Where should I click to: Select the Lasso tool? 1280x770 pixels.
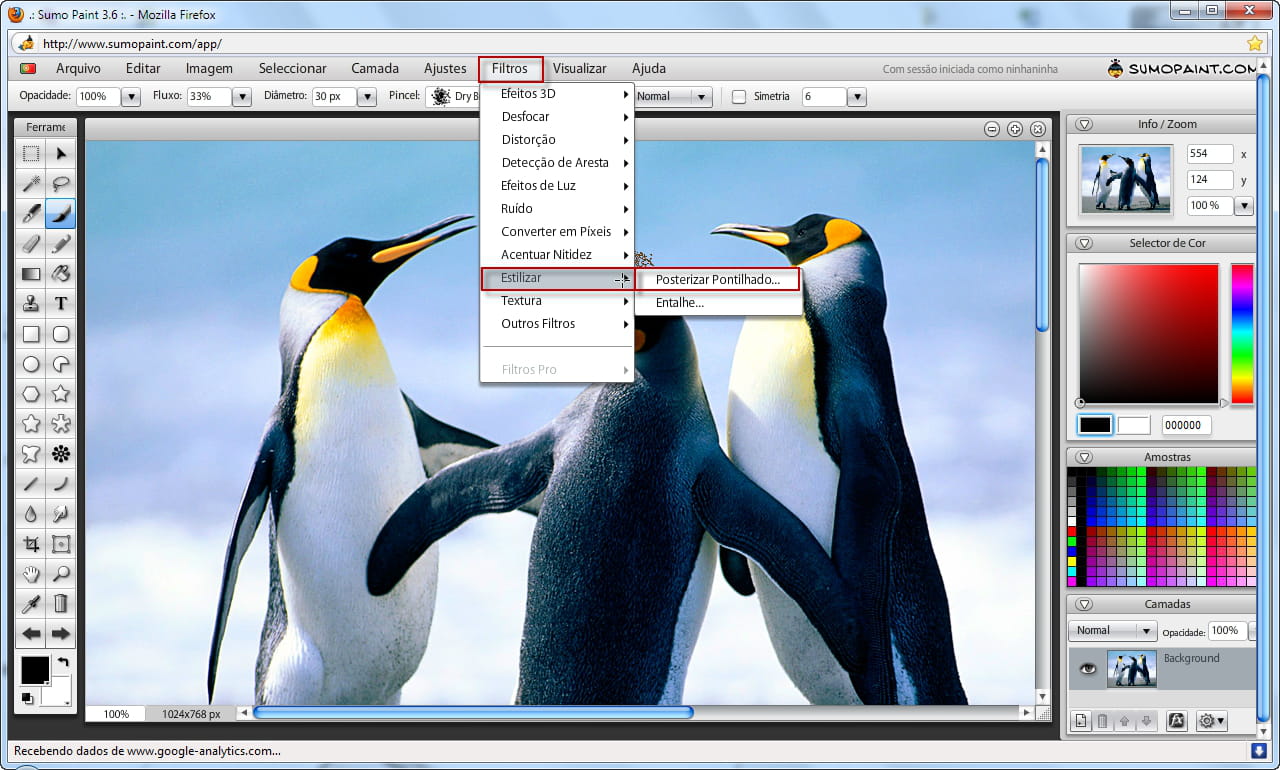(61, 183)
